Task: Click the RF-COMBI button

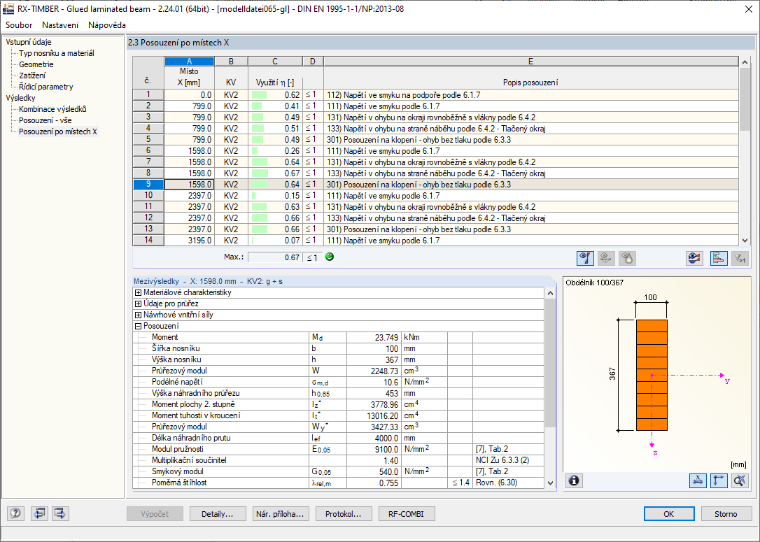Action: (x=406, y=514)
